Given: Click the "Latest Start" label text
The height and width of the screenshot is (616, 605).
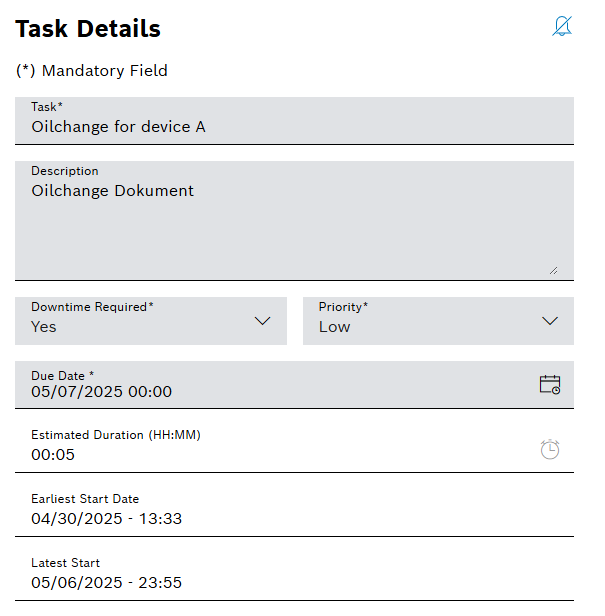Looking at the screenshot, I should click(x=65, y=563).
